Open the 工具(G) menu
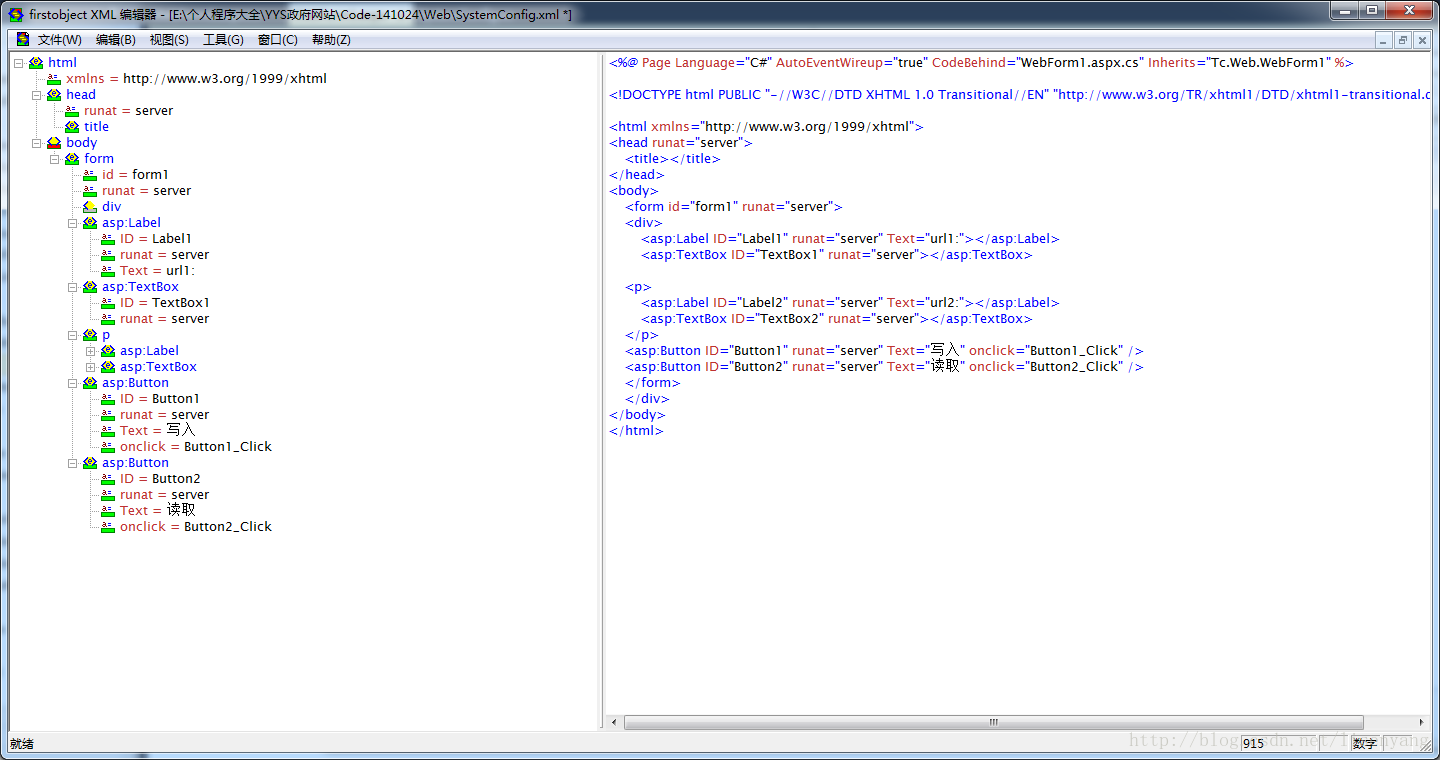This screenshot has width=1440, height=760. (223, 40)
